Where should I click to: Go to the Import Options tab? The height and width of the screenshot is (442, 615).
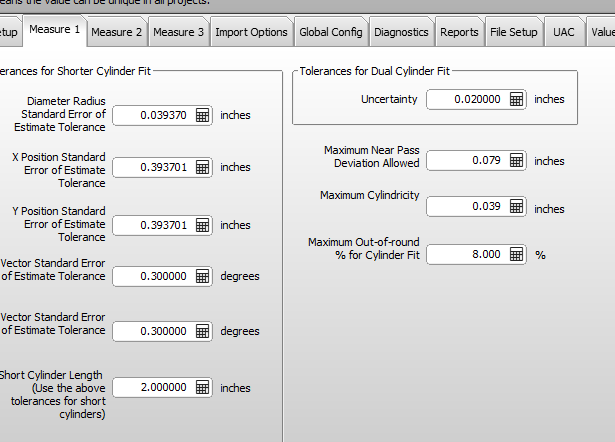[x=251, y=32]
